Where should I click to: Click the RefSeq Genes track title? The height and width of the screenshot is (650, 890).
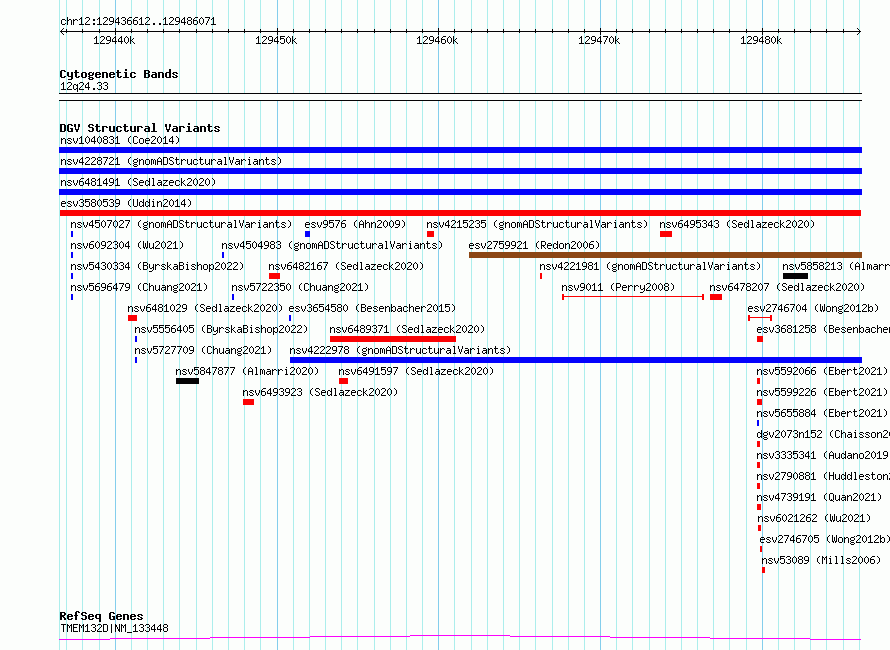(101, 616)
